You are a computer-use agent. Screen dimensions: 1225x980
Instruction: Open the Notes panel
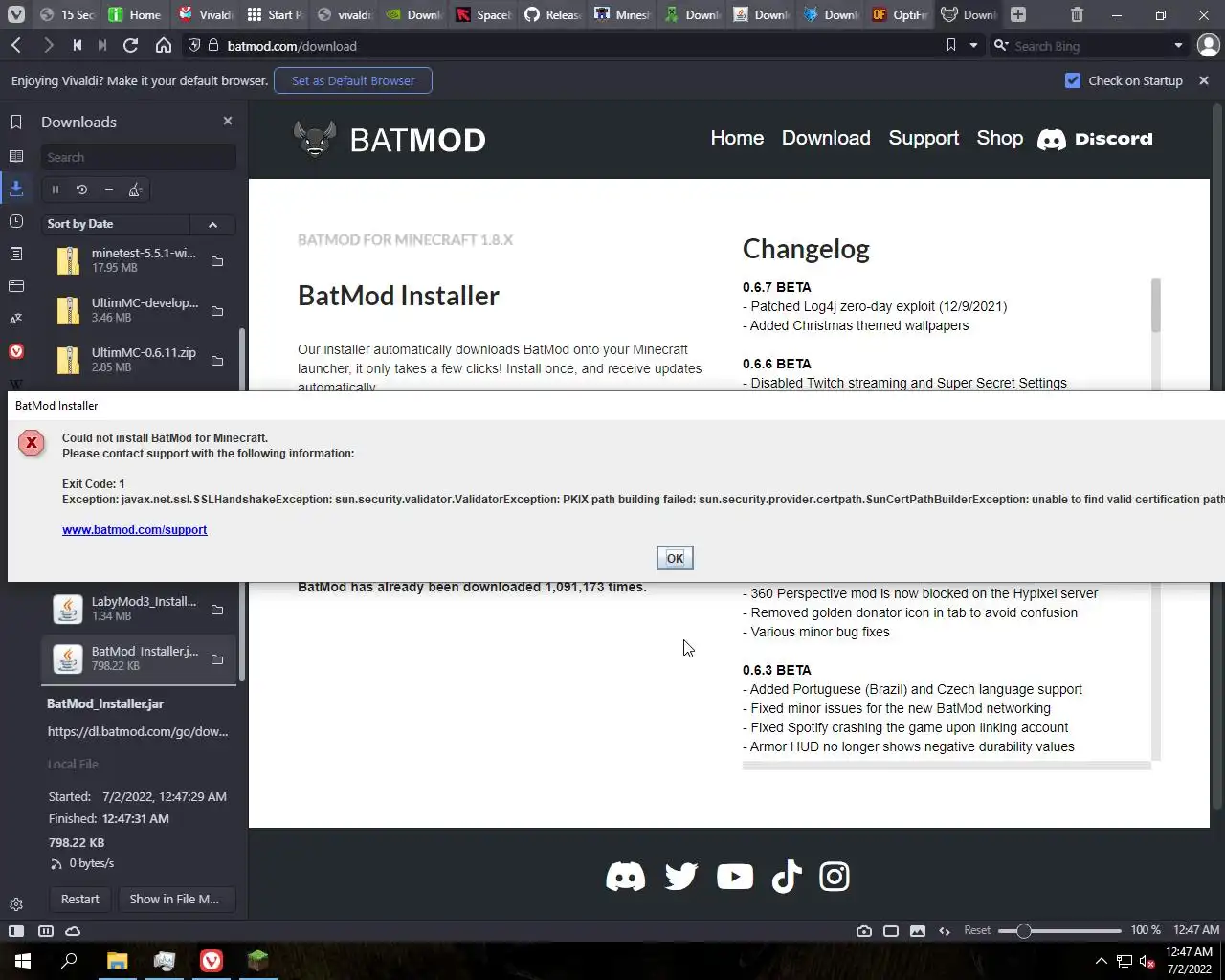click(16, 254)
